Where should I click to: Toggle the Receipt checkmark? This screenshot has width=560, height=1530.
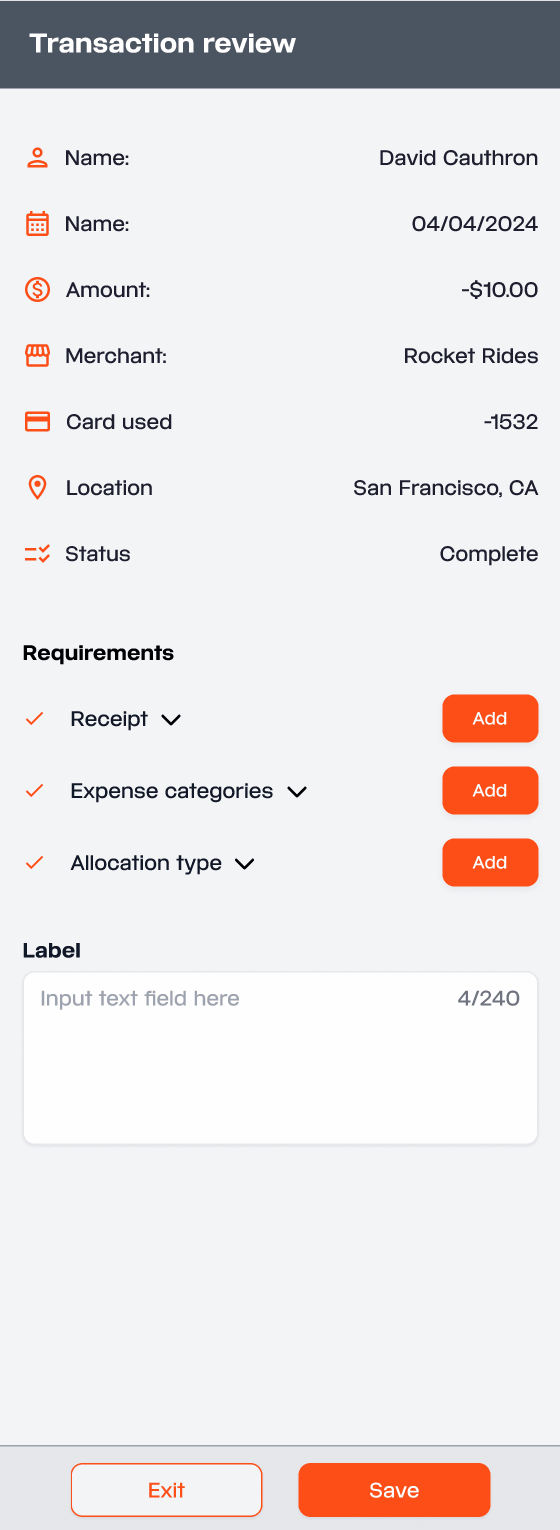tap(34, 719)
